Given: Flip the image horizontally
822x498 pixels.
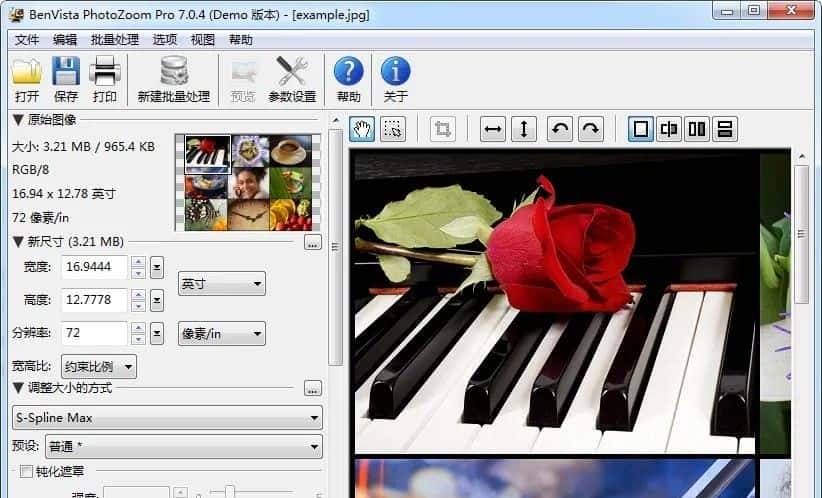Looking at the screenshot, I should (493, 129).
